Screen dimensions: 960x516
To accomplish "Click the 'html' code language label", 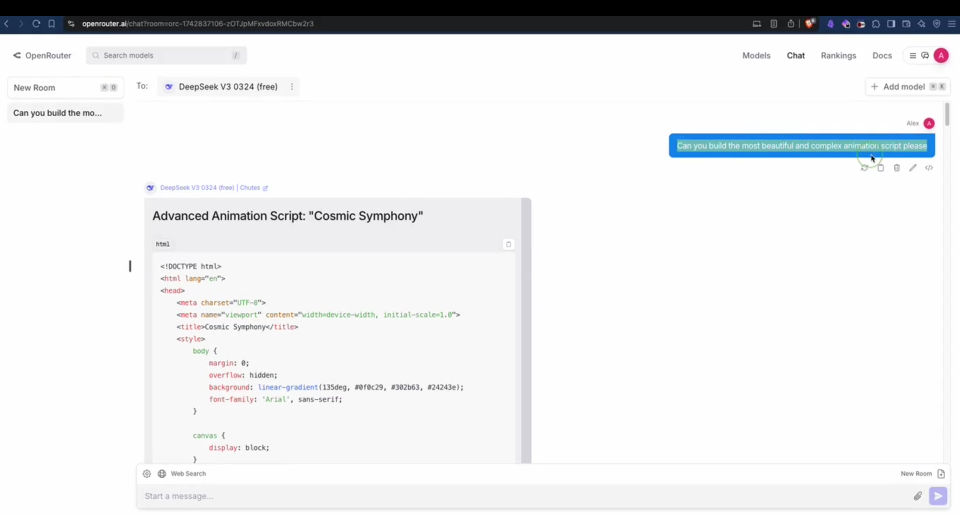I will (x=162, y=244).
